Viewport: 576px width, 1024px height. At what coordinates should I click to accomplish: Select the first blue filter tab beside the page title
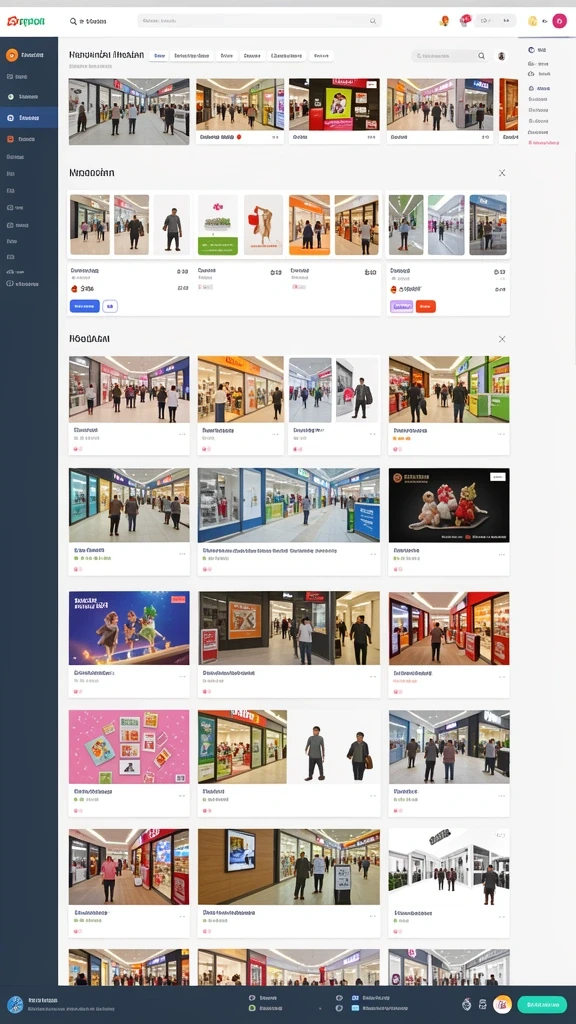click(159, 56)
